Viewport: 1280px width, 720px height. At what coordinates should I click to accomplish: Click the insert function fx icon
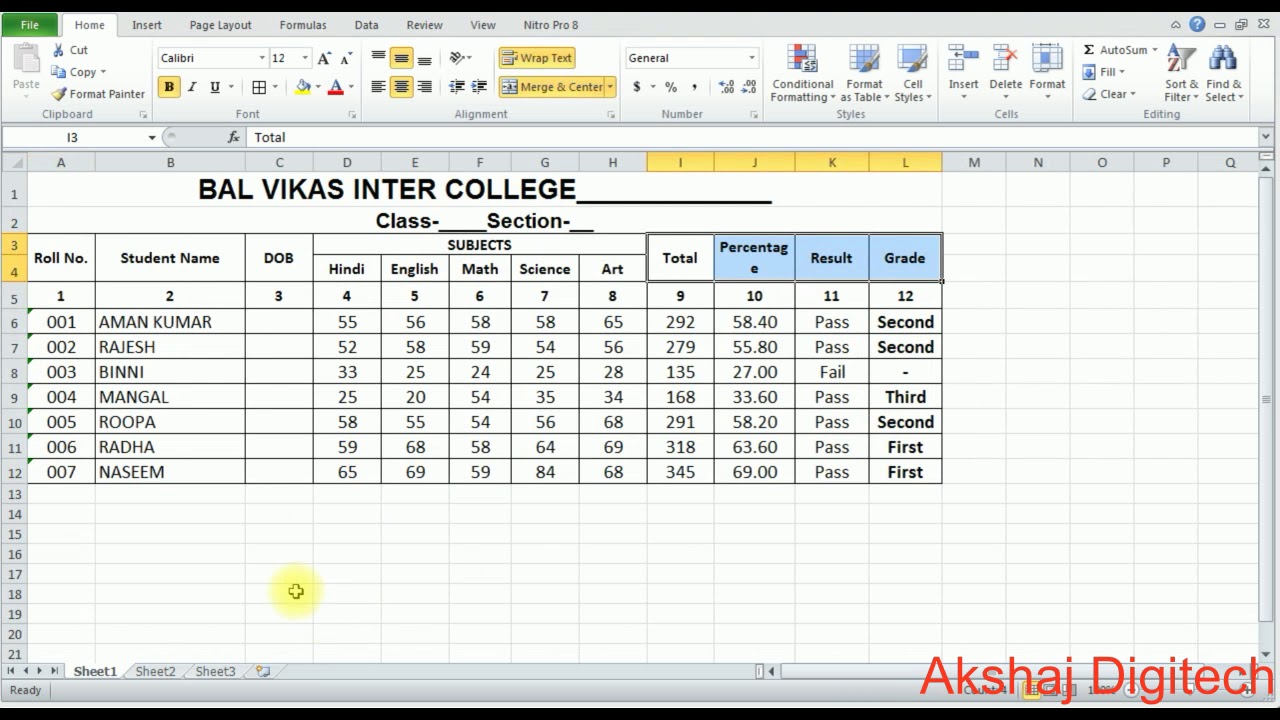(233, 137)
